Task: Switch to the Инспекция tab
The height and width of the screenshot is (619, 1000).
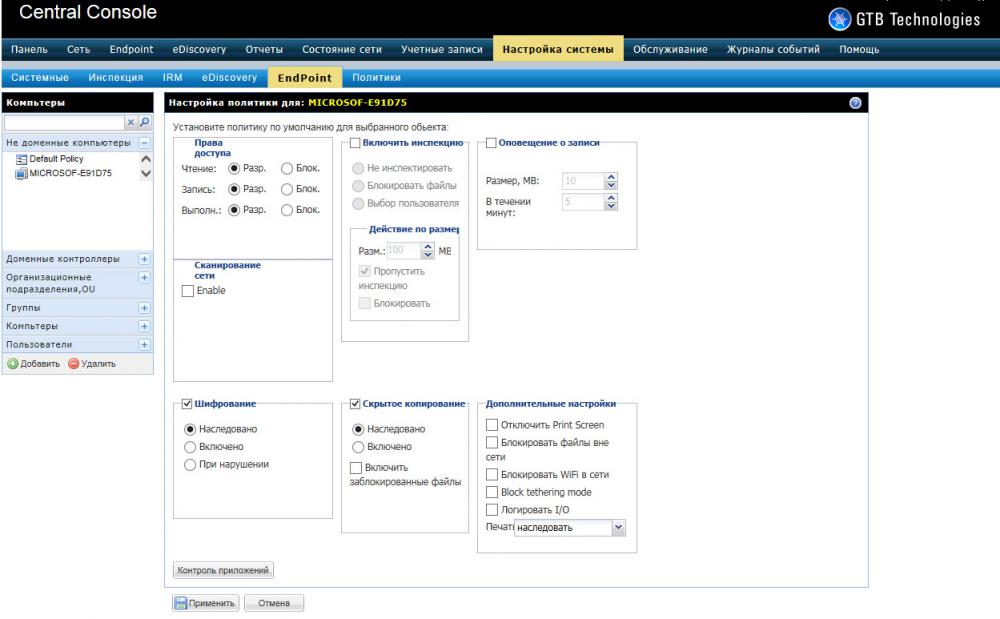Action: pyautogui.click(x=115, y=78)
